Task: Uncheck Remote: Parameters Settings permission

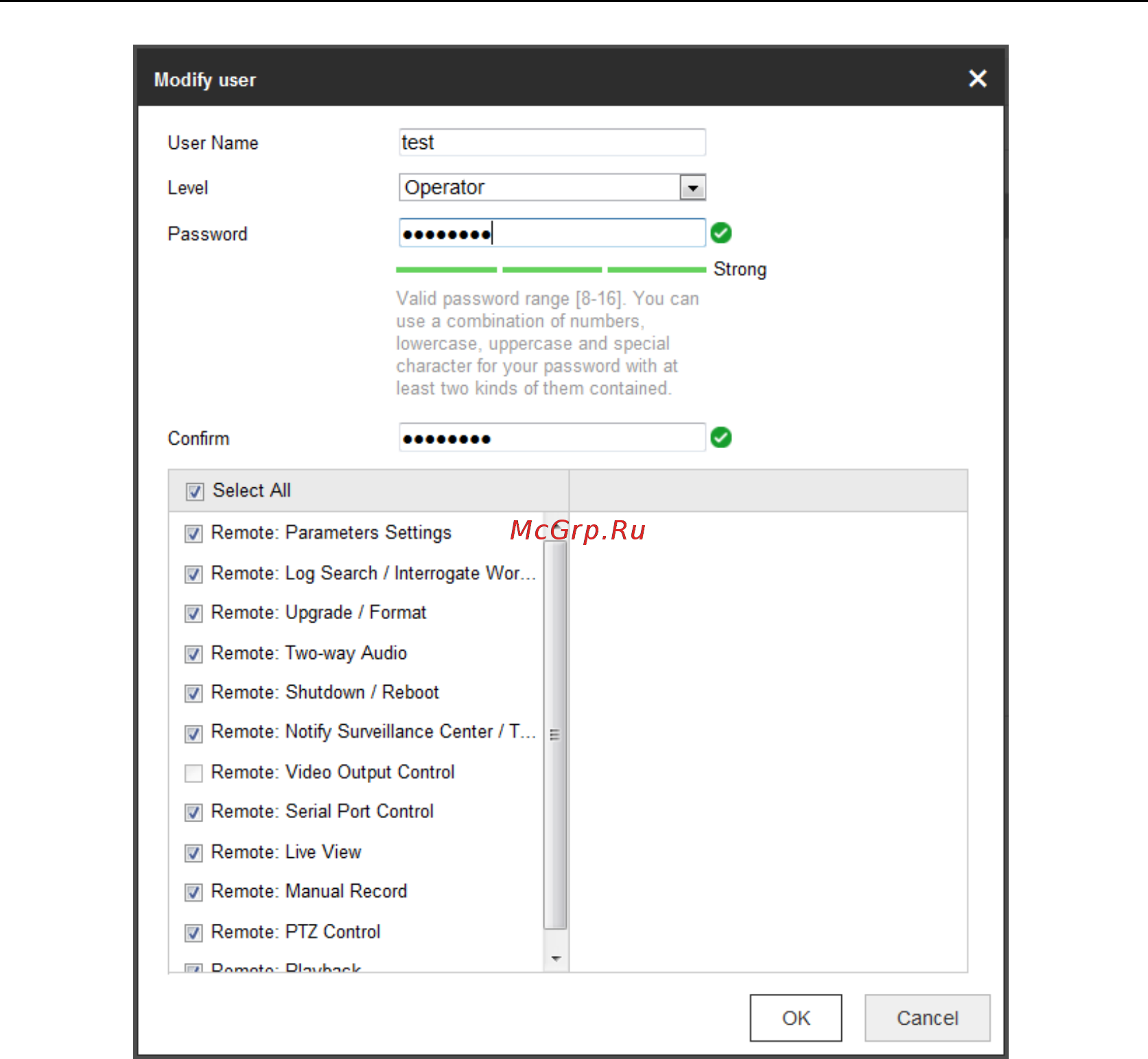Action: click(194, 534)
